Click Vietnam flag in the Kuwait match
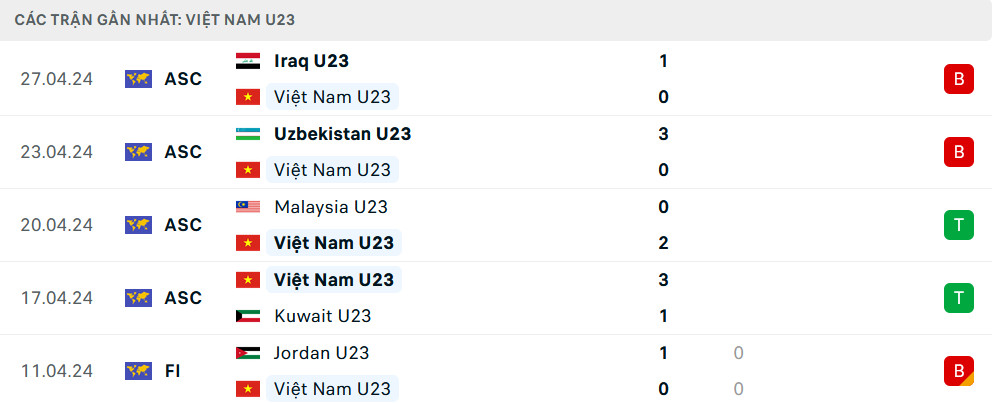995x403 pixels. click(247, 280)
